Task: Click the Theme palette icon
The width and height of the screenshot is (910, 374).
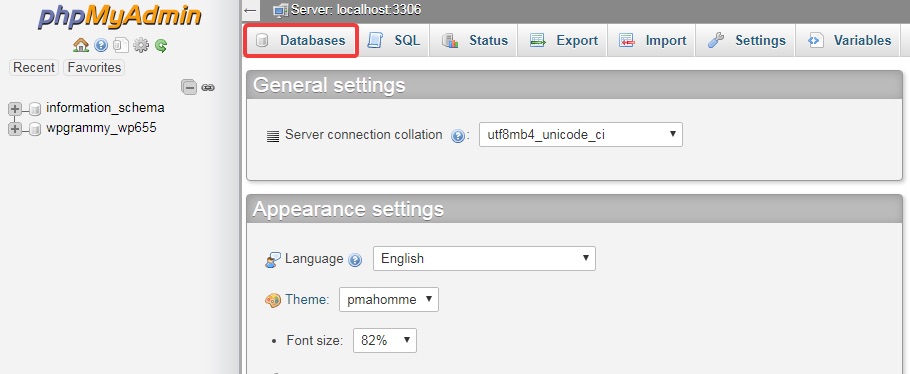Action: click(273, 300)
